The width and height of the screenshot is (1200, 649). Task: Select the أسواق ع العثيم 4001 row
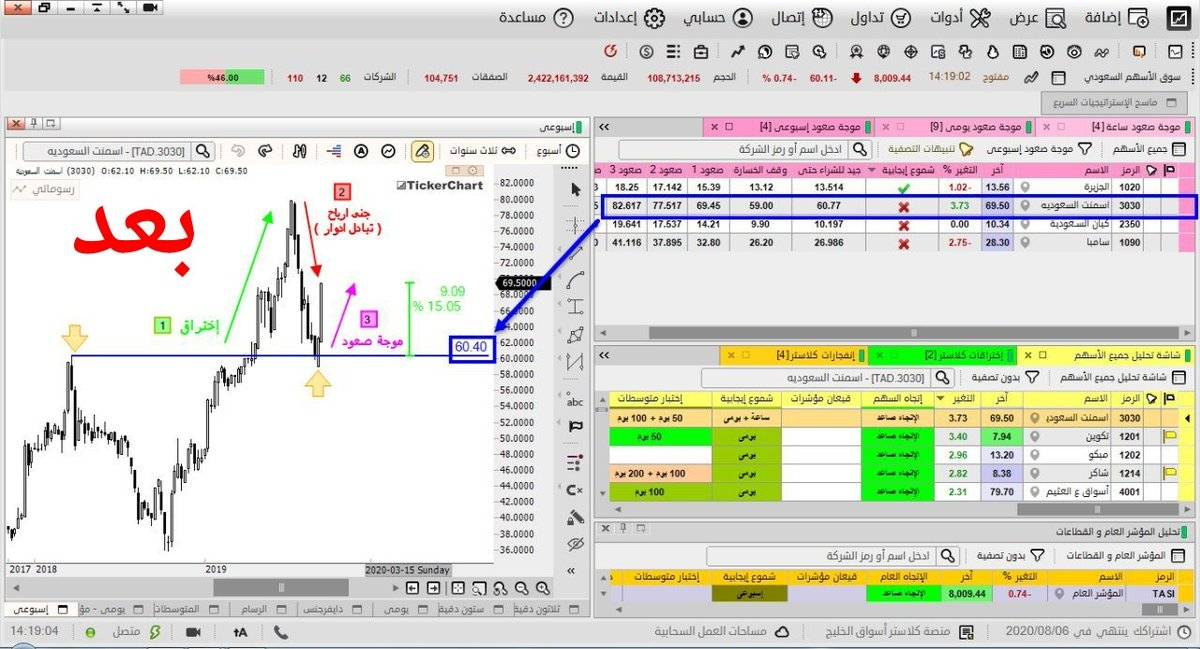coord(895,491)
